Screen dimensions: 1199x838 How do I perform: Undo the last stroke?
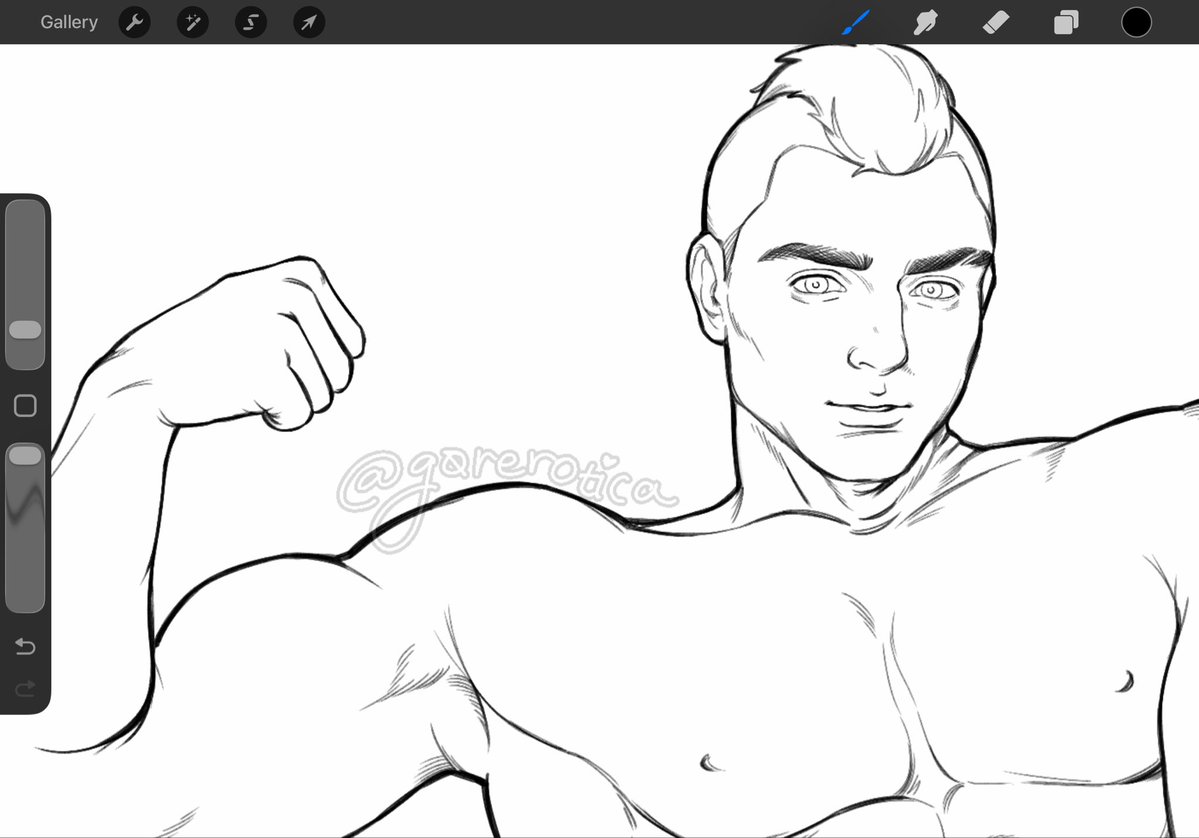25,647
